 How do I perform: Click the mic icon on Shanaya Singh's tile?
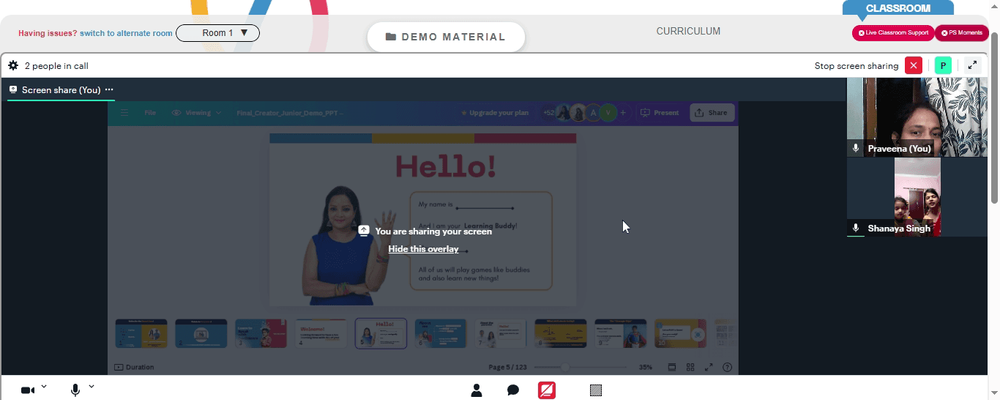(x=856, y=228)
